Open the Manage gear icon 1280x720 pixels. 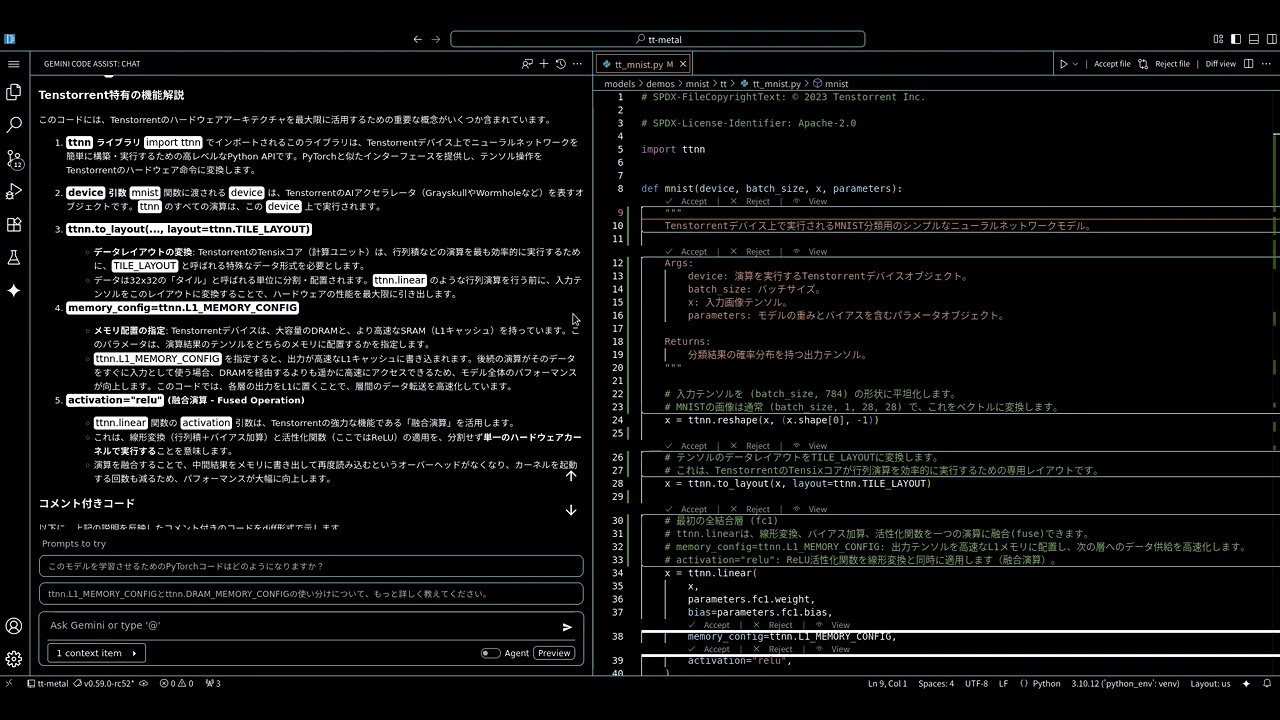coord(14,659)
